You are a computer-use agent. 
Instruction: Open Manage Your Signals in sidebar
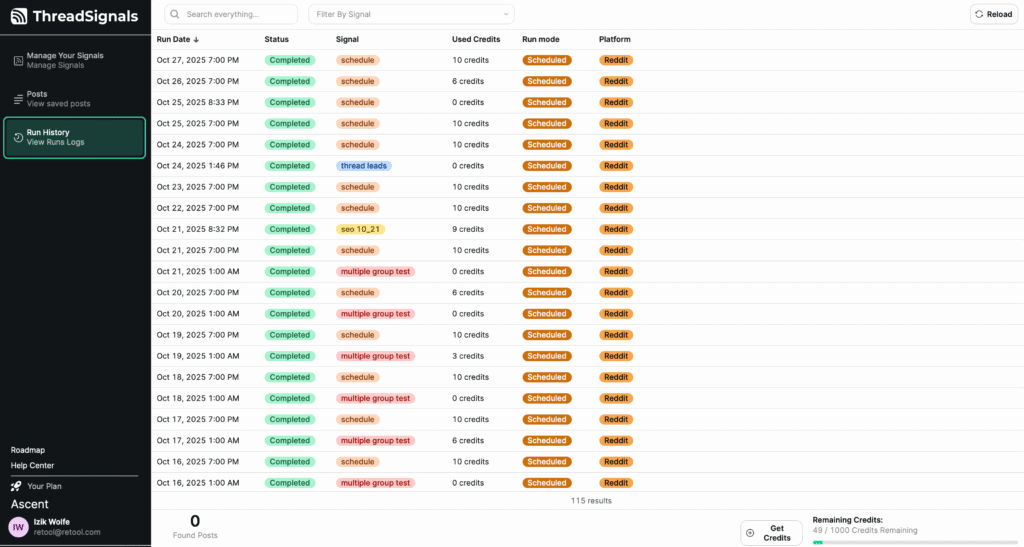[x=64, y=61]
